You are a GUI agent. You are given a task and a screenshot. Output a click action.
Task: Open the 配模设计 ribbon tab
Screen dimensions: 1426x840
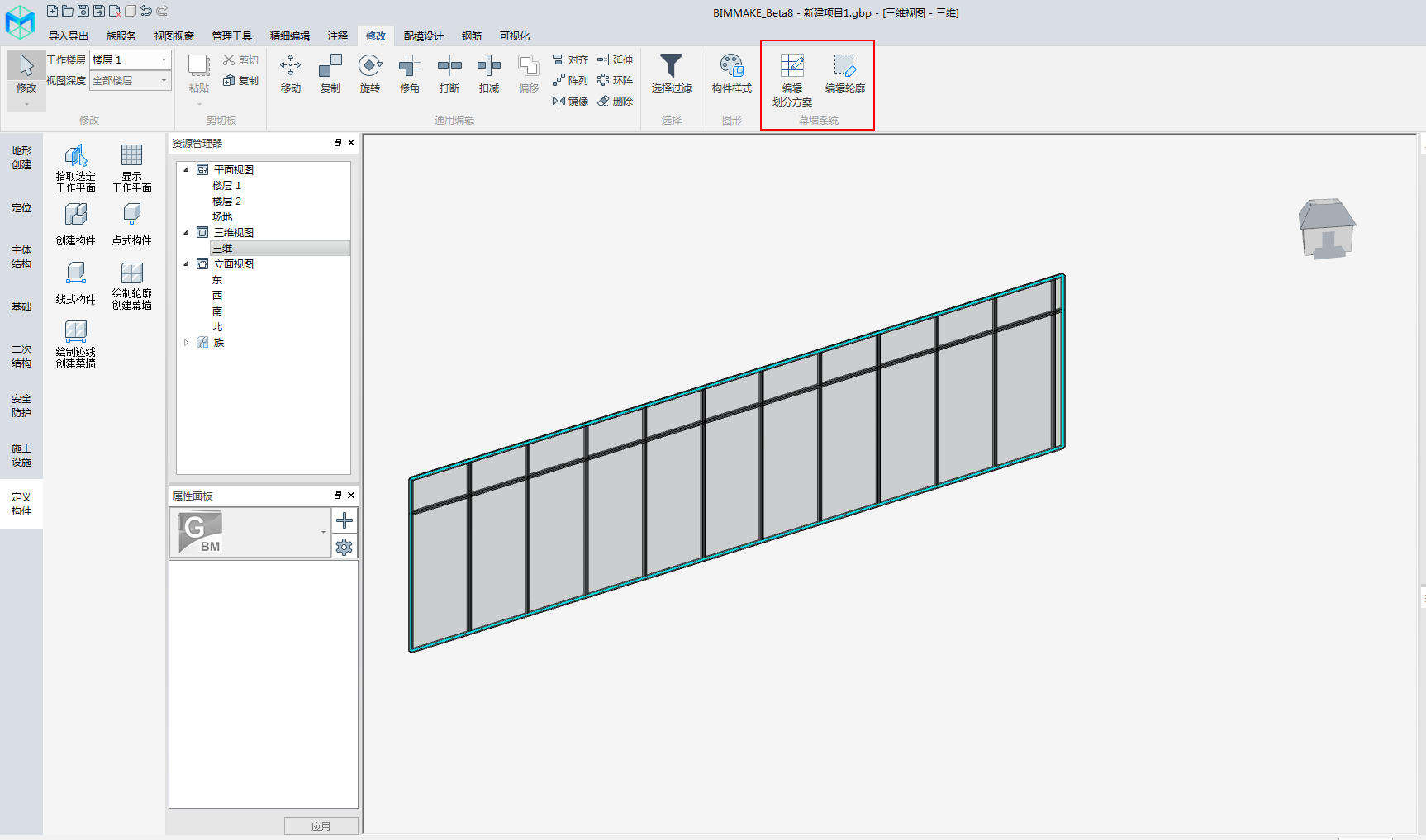pyautogui.click(x=424, y=36)
